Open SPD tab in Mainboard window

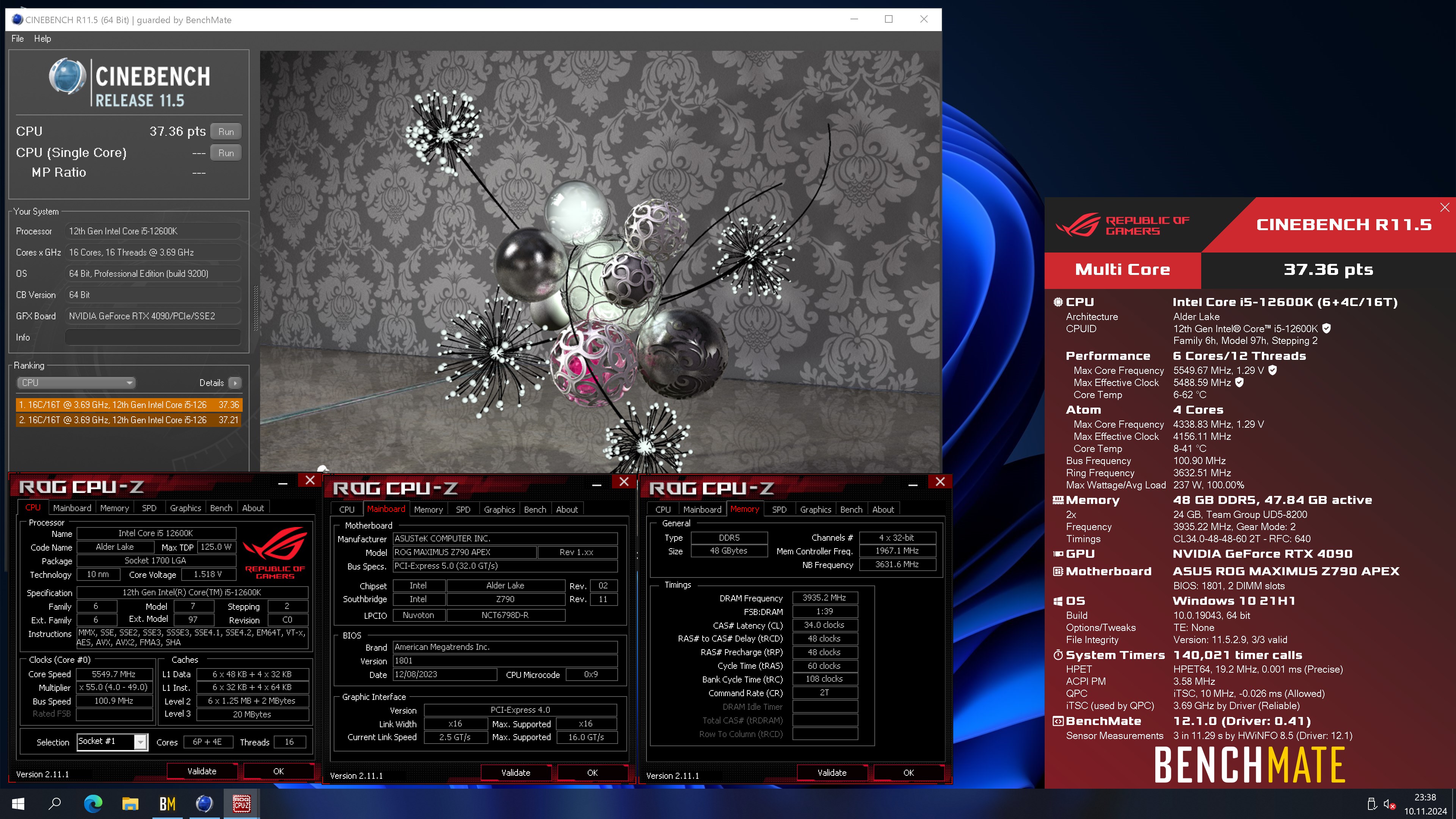click(x=463, y=509)
